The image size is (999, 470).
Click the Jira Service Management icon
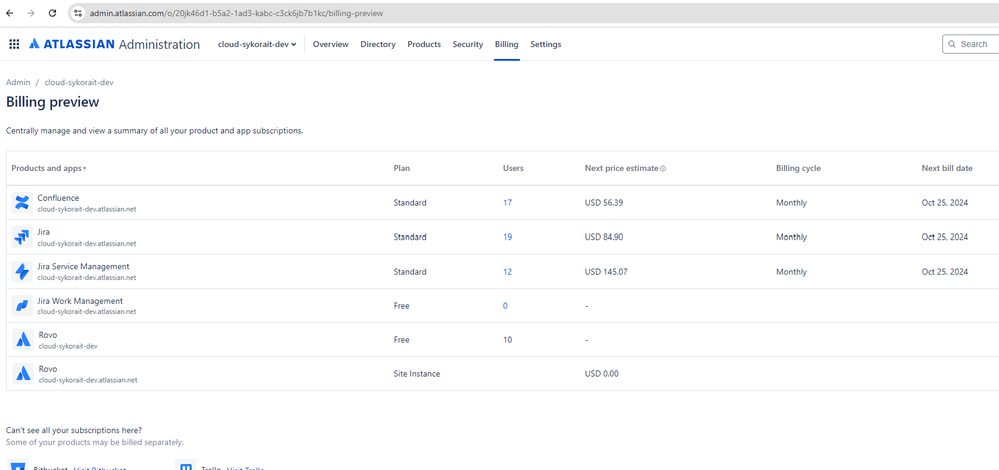22,271
